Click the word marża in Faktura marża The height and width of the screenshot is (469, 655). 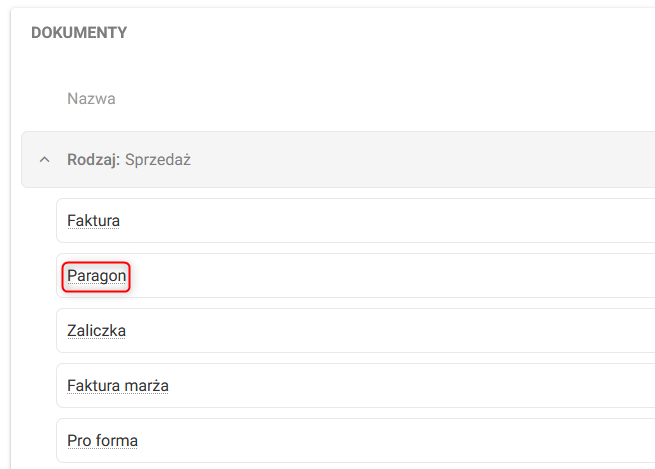coord(146,385)
